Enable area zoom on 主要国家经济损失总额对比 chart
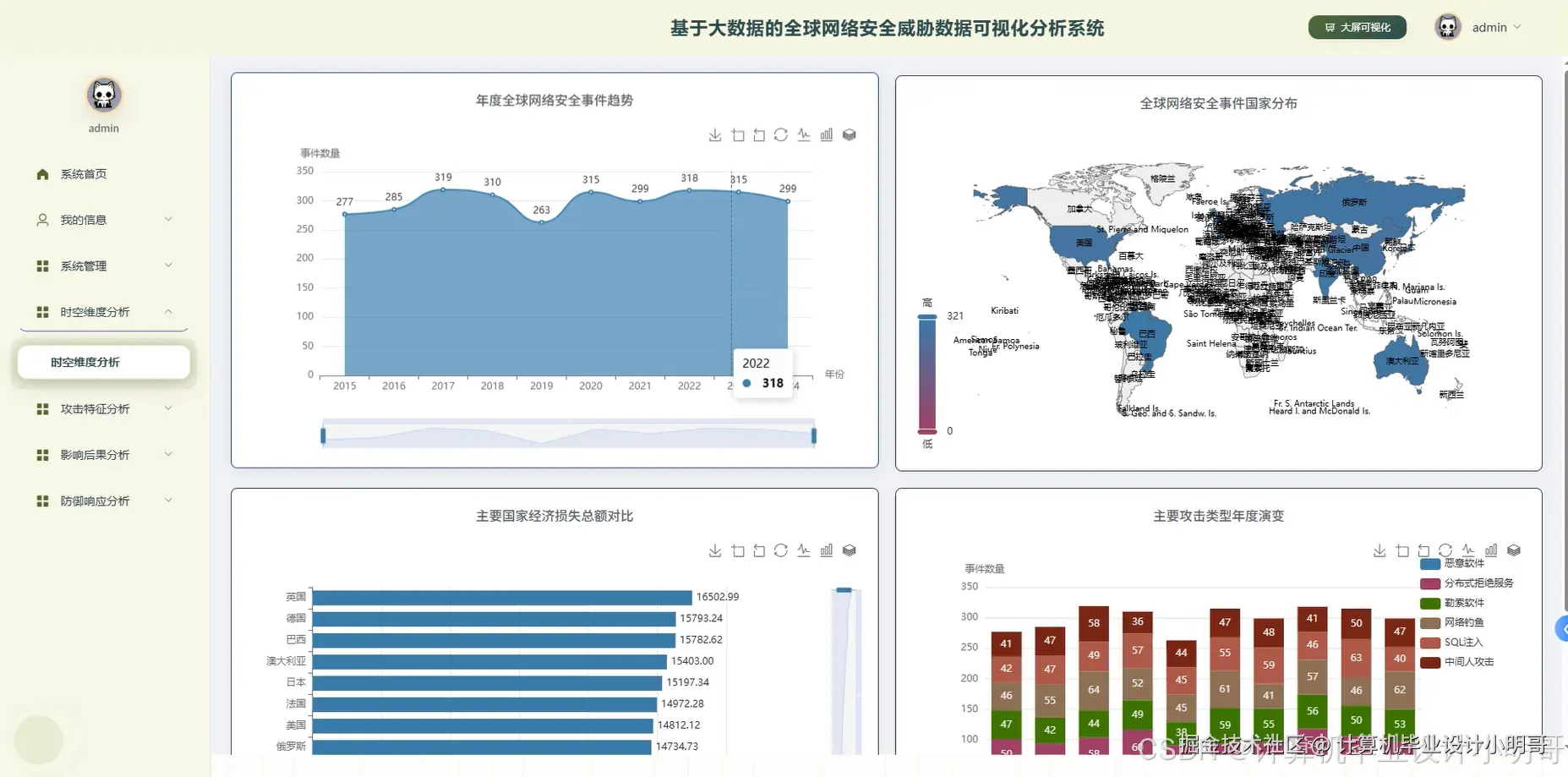Image resolution: width=1568 pixels, height=777 pixels. [738, 550]
